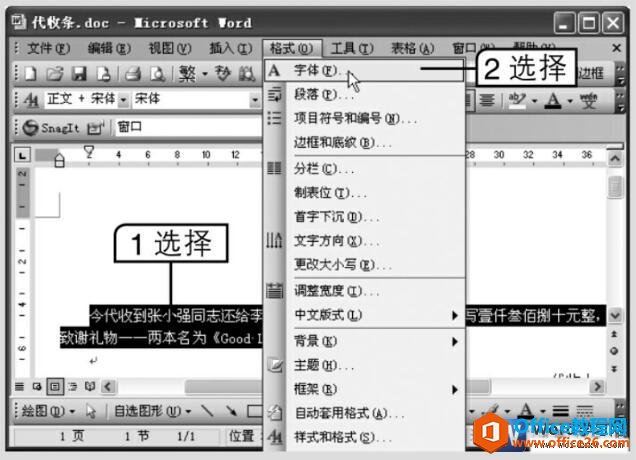Click the Open folder icon
This screenshot has width=636, height=460.
pos(54,74)
